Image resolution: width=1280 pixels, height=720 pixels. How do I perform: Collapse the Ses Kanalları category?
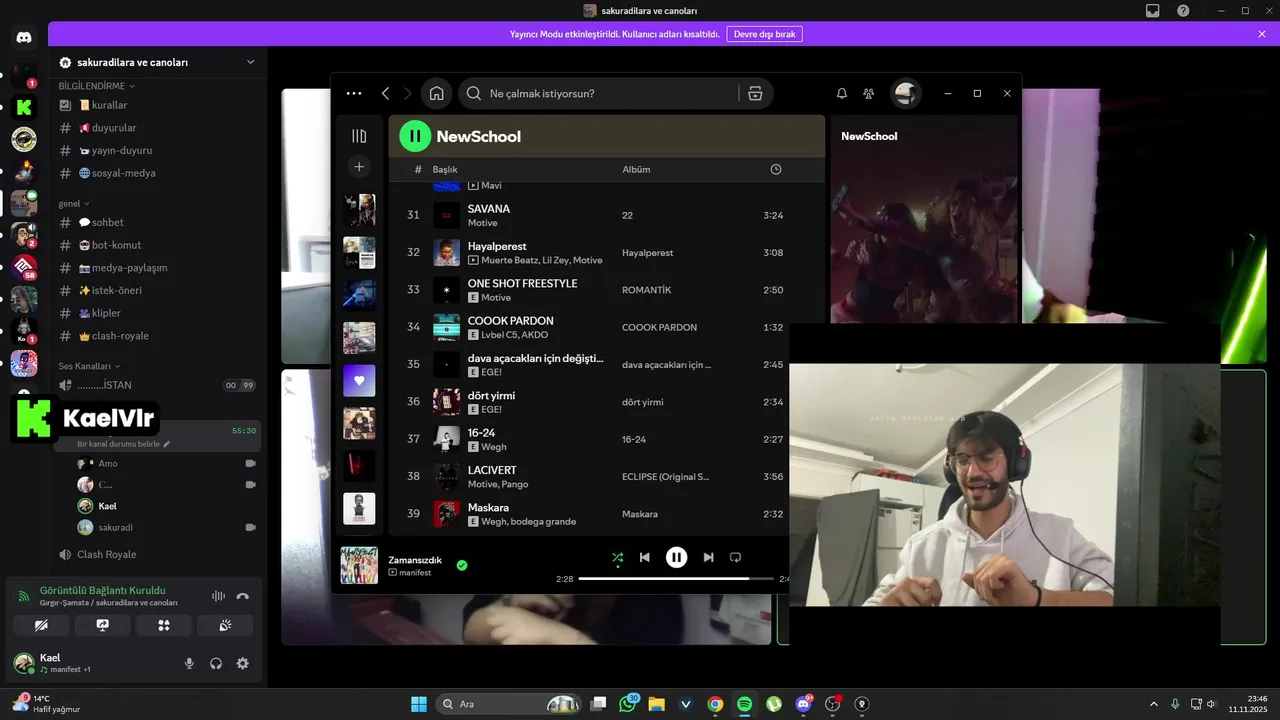click(89, 366)
